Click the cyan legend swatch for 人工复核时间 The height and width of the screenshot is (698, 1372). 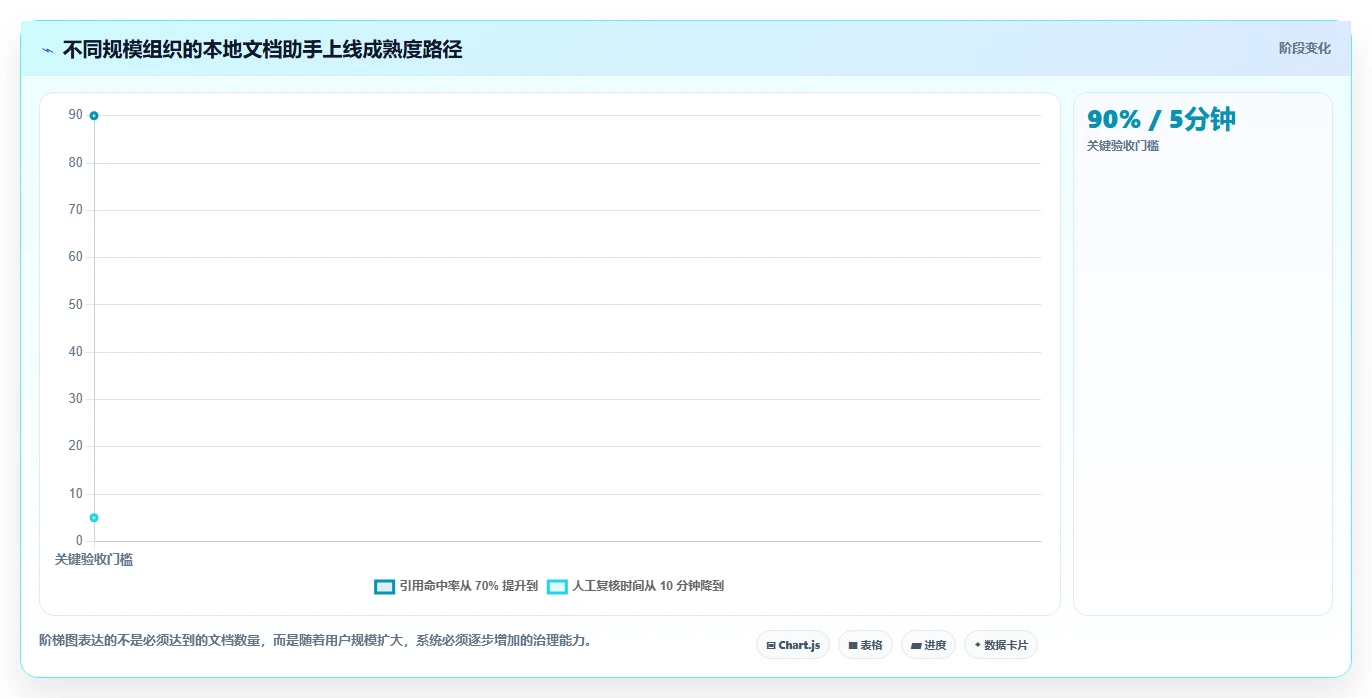point(557,587)
